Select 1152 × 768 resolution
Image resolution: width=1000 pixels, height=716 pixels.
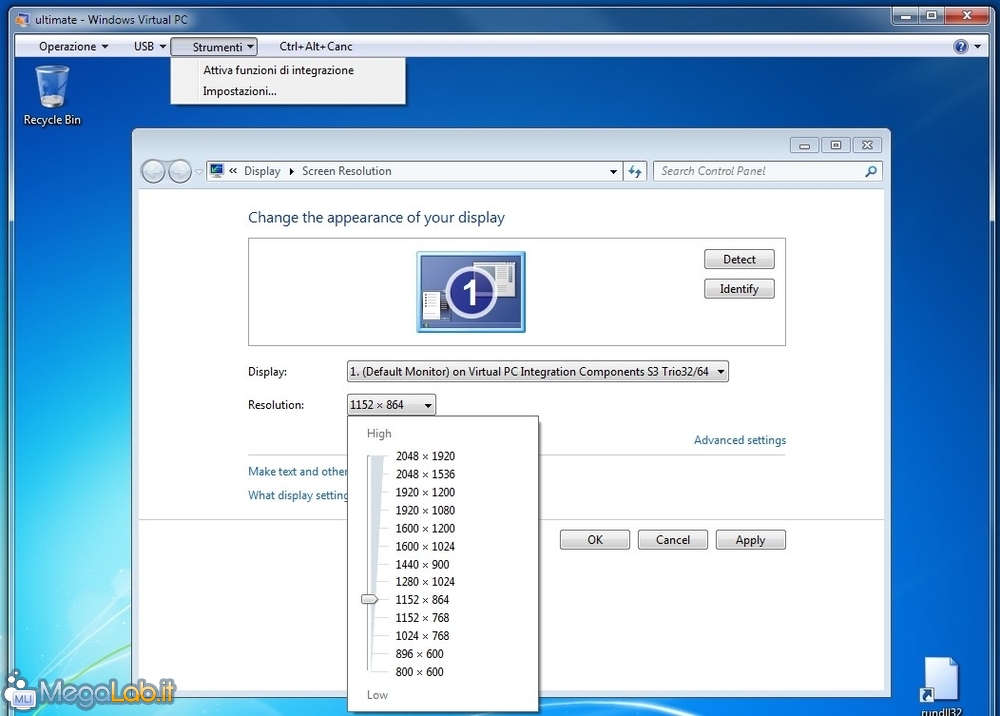(422, 617)
